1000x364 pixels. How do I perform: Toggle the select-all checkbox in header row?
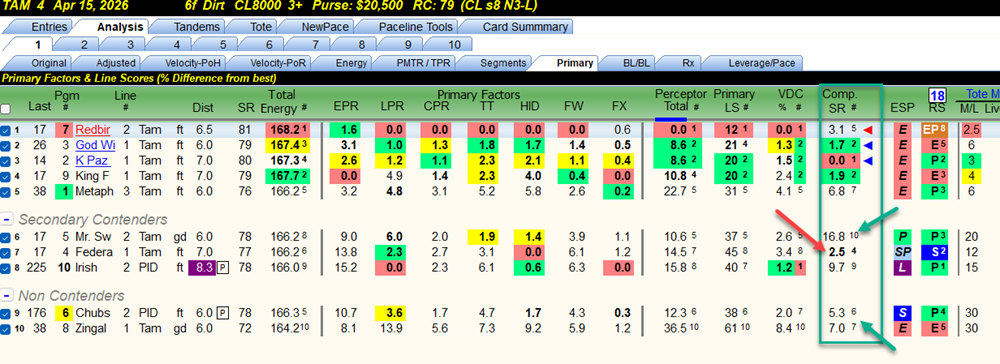6,108
